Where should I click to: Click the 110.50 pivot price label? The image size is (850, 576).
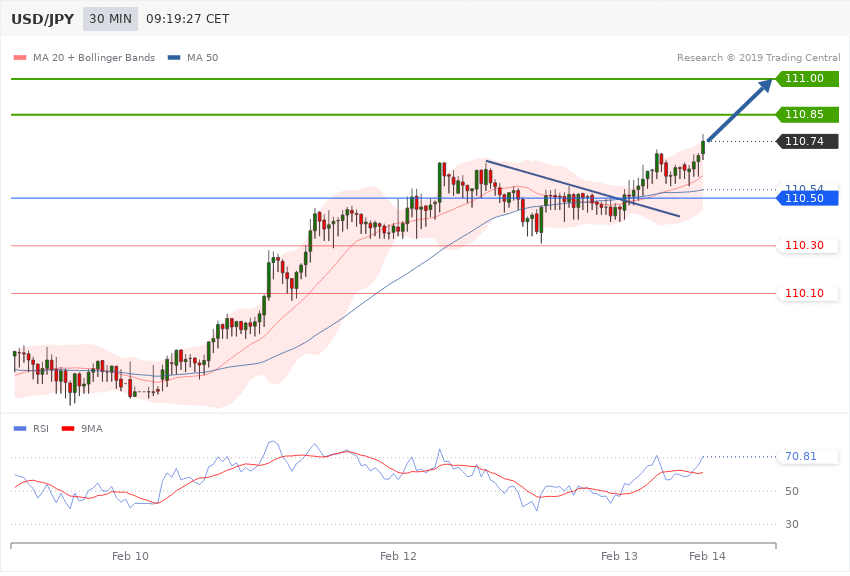(x=808, y=198)
